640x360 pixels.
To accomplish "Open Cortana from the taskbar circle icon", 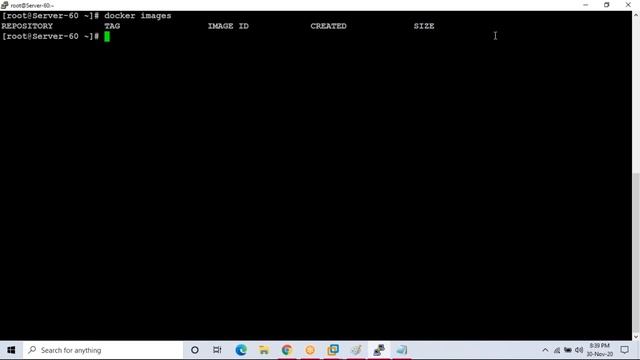I will coord(195,350).
